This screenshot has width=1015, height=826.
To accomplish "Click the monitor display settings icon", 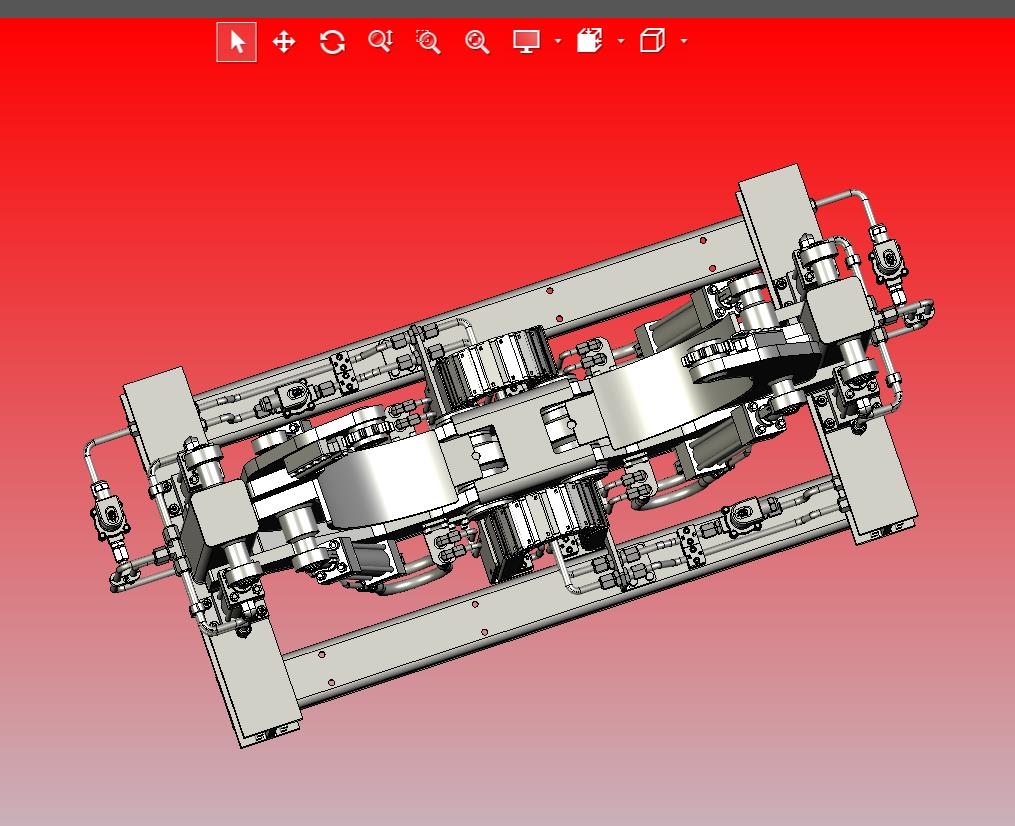I will coord(526,41).
